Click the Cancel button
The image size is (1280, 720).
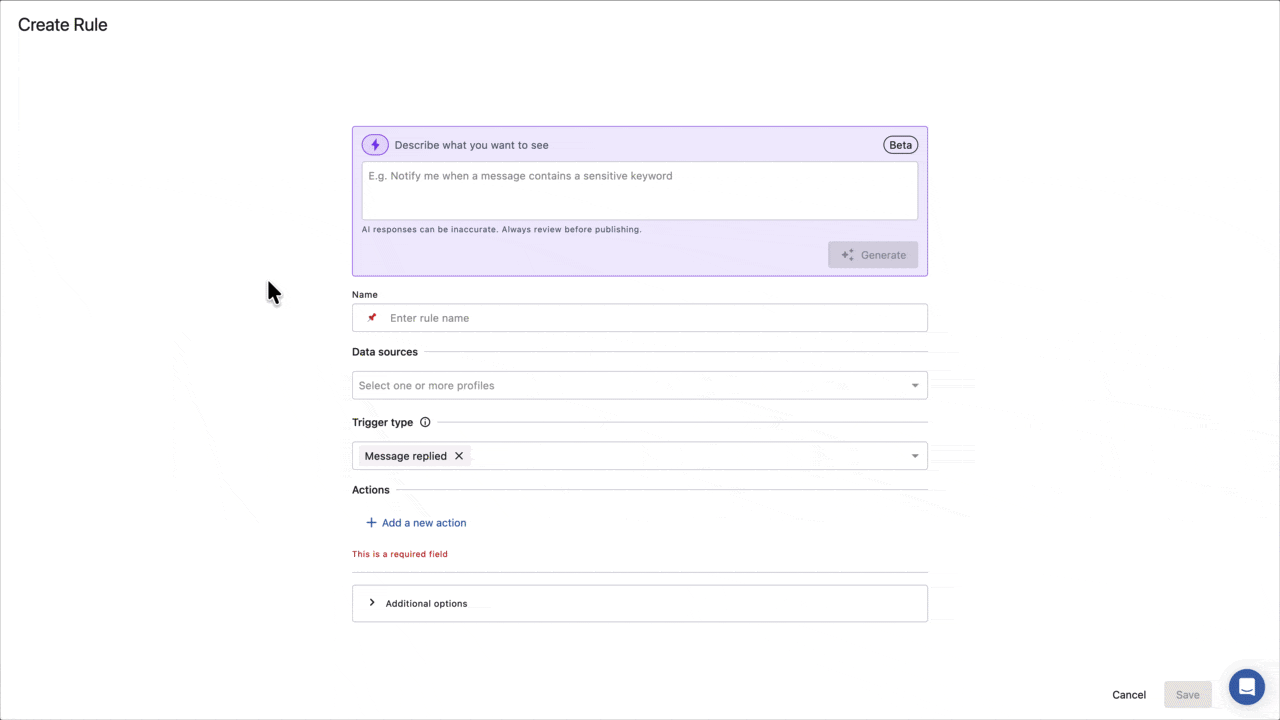pos(1128,694)
